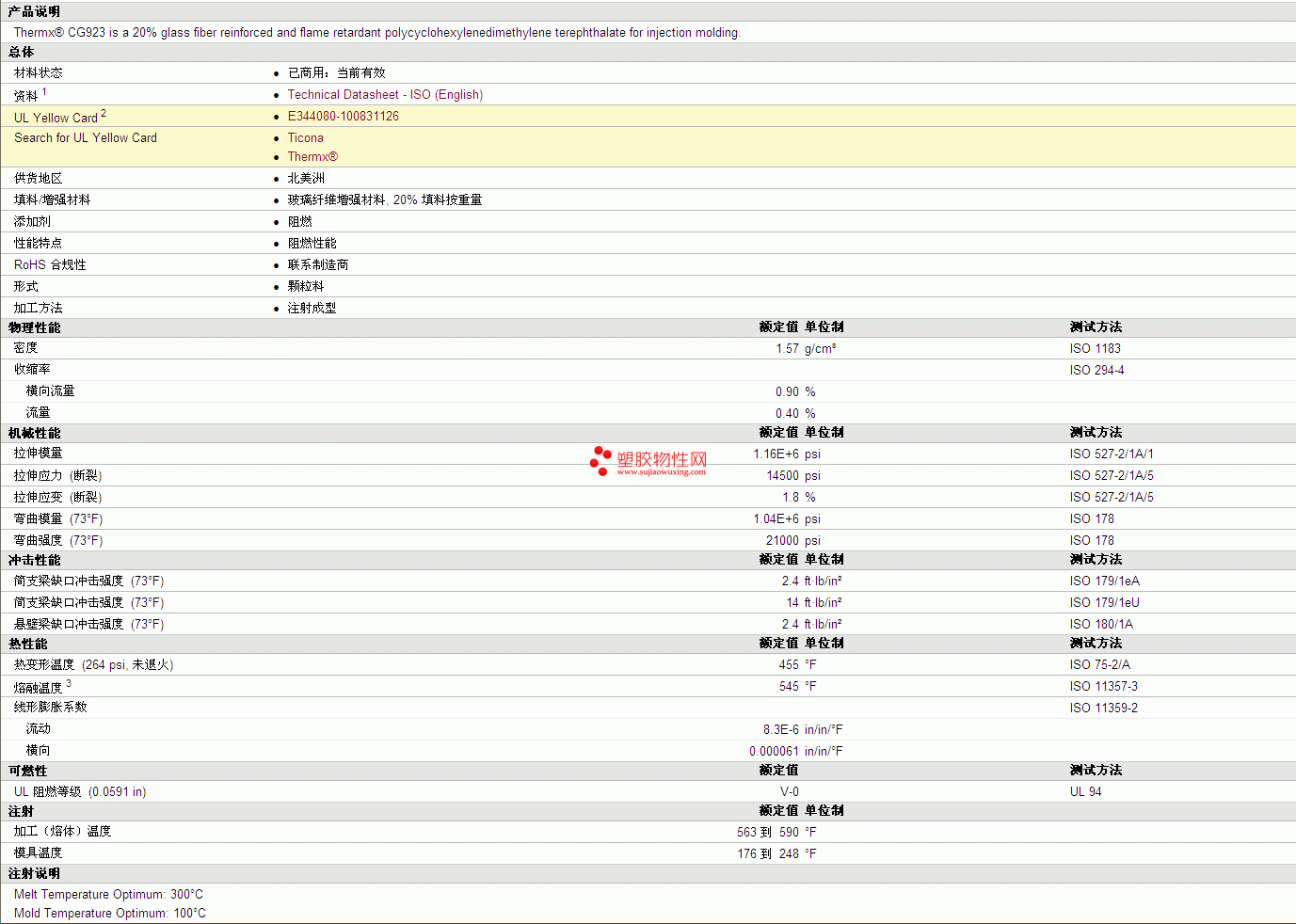The image size is (1296, 924).
Task: Click the 物理性能 section header
Action: 35,327
